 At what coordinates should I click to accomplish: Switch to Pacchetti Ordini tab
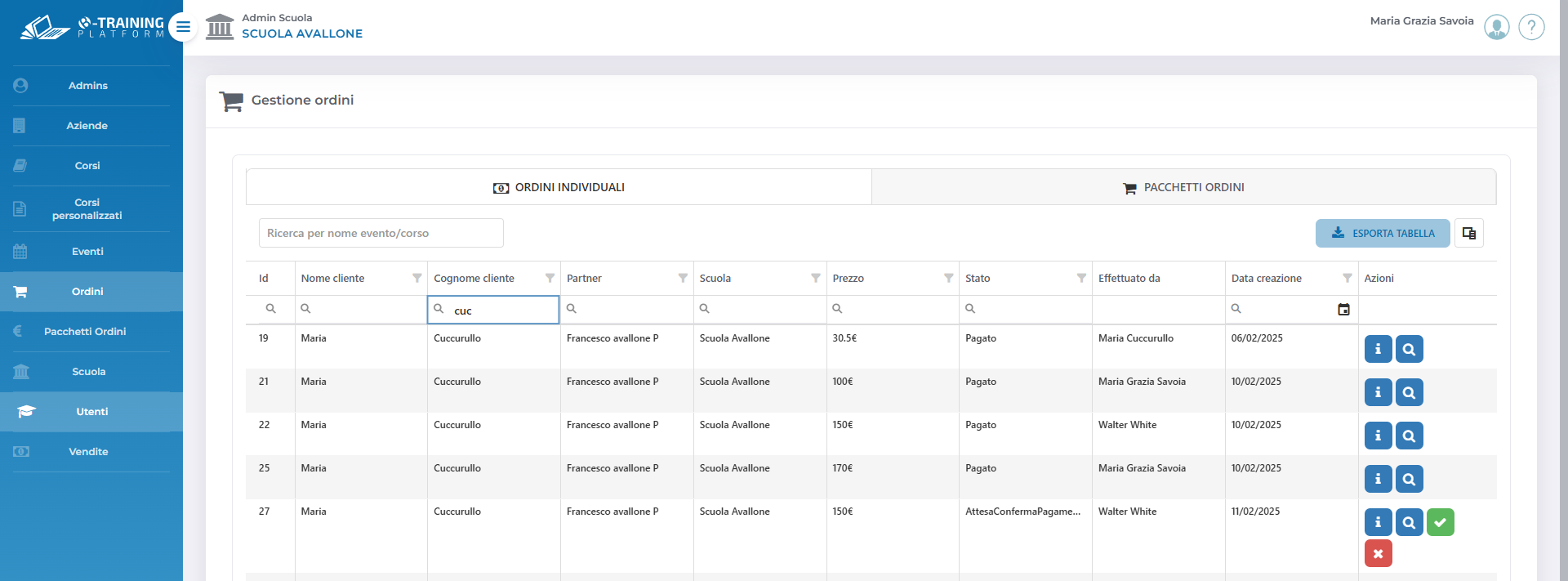1184,187
